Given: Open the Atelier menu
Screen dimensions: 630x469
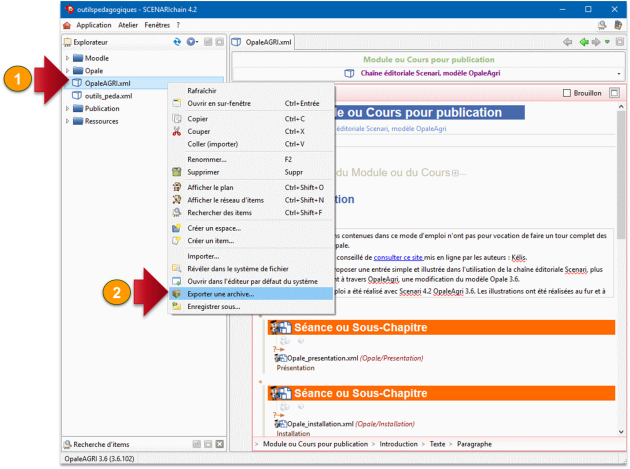Looking at the screenshot, I should (128, 25).
